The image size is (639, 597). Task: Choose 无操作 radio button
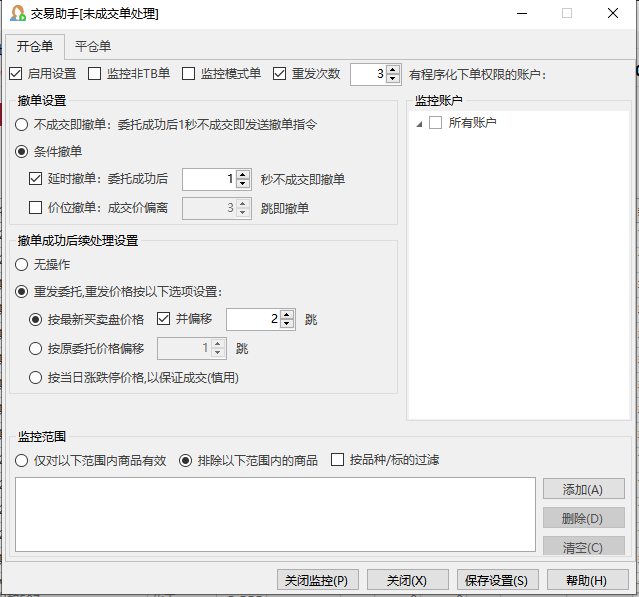(x=21, y=264)
